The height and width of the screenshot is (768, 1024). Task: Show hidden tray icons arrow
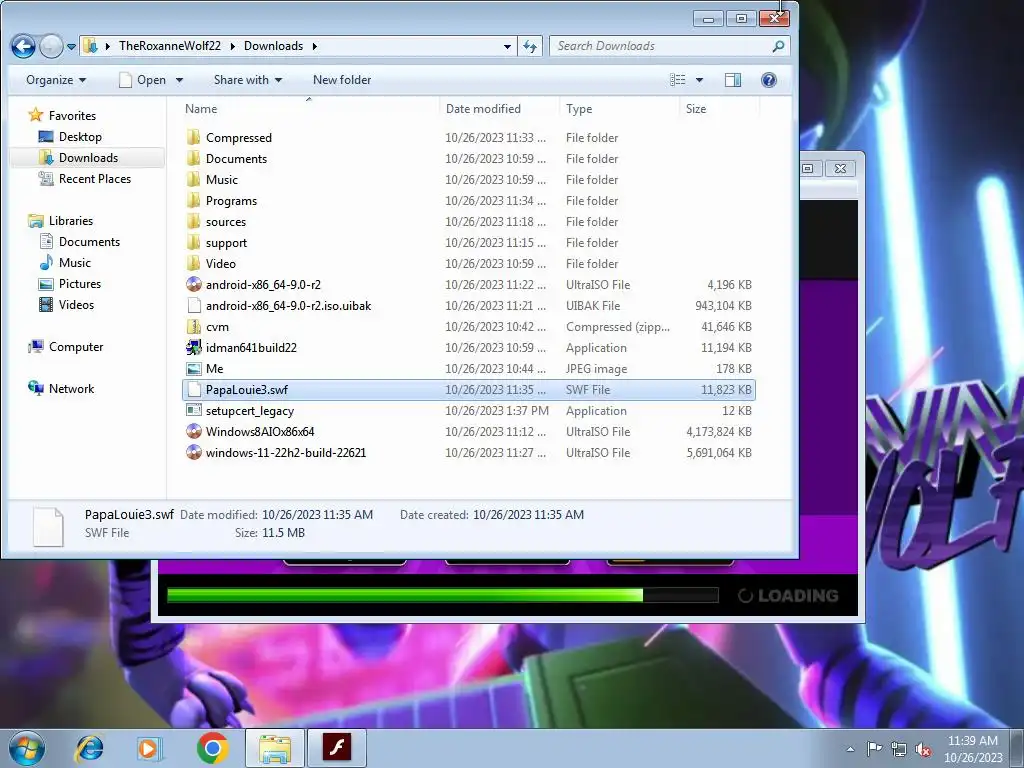coord(850,749)
